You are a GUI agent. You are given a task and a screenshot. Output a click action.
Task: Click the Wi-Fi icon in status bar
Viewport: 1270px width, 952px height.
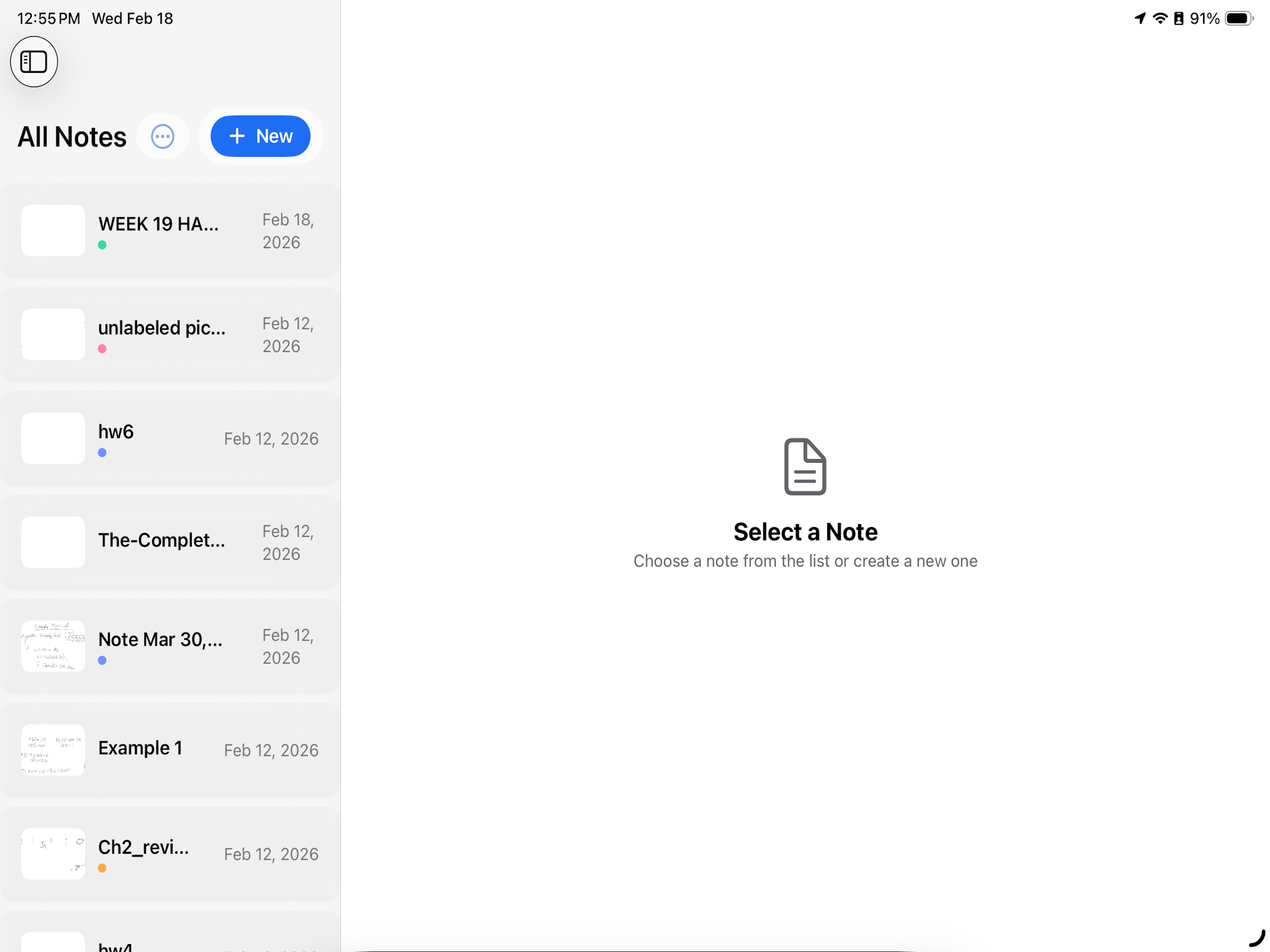1160,18
